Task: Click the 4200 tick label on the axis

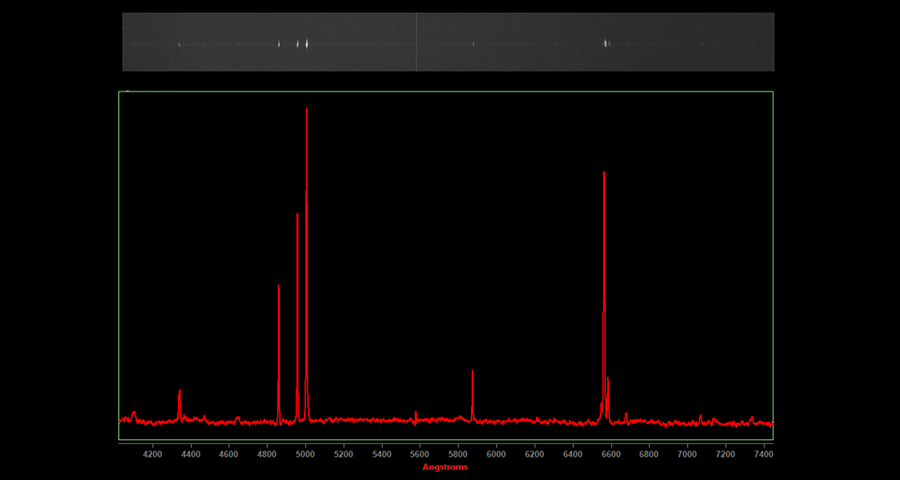Action: click(x=152, y=453)
